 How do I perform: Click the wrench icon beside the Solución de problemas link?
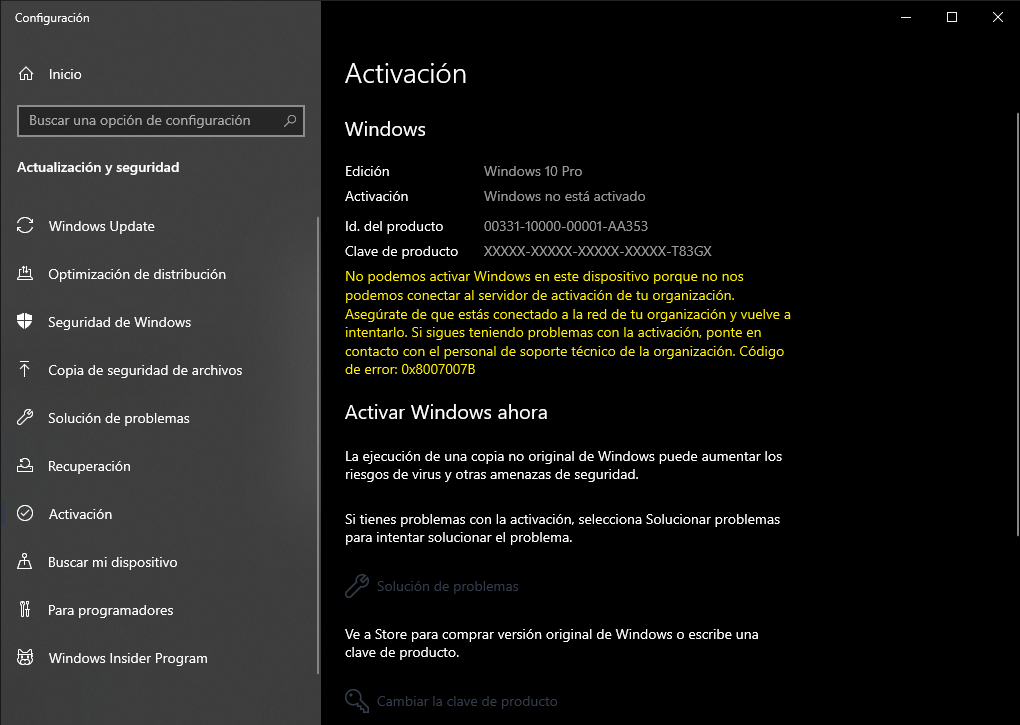click(356, 586)
